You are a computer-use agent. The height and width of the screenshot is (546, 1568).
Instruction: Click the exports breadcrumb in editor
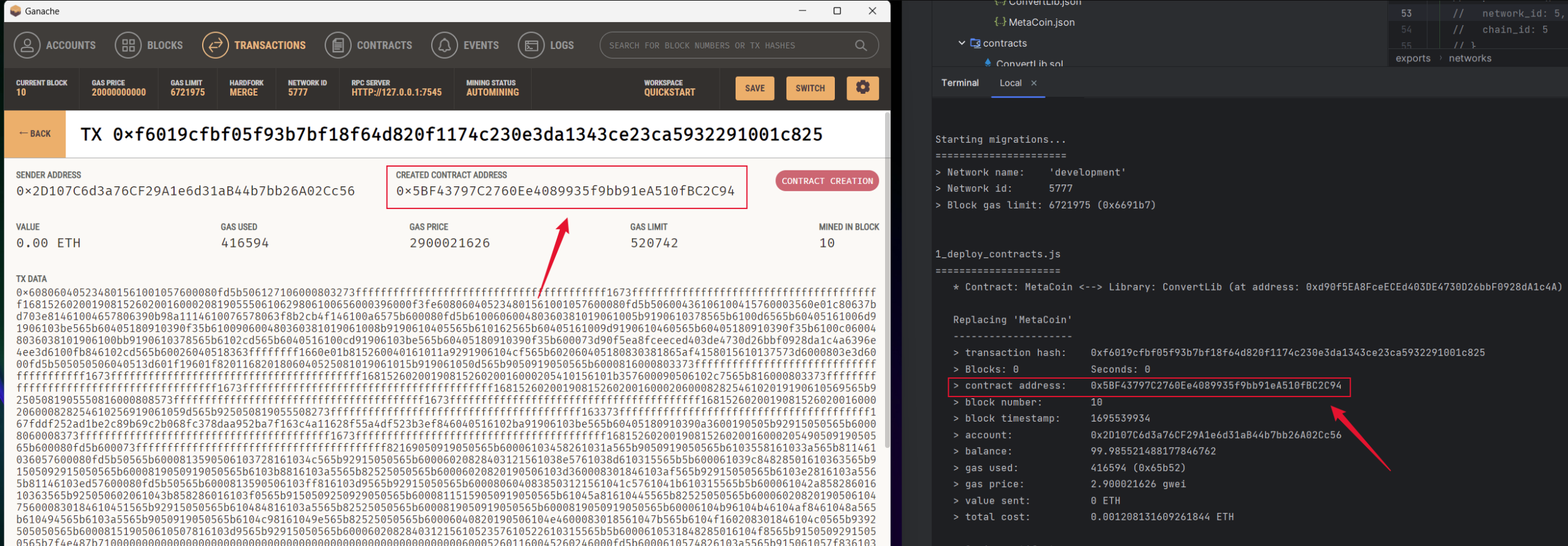(1413, 58)
